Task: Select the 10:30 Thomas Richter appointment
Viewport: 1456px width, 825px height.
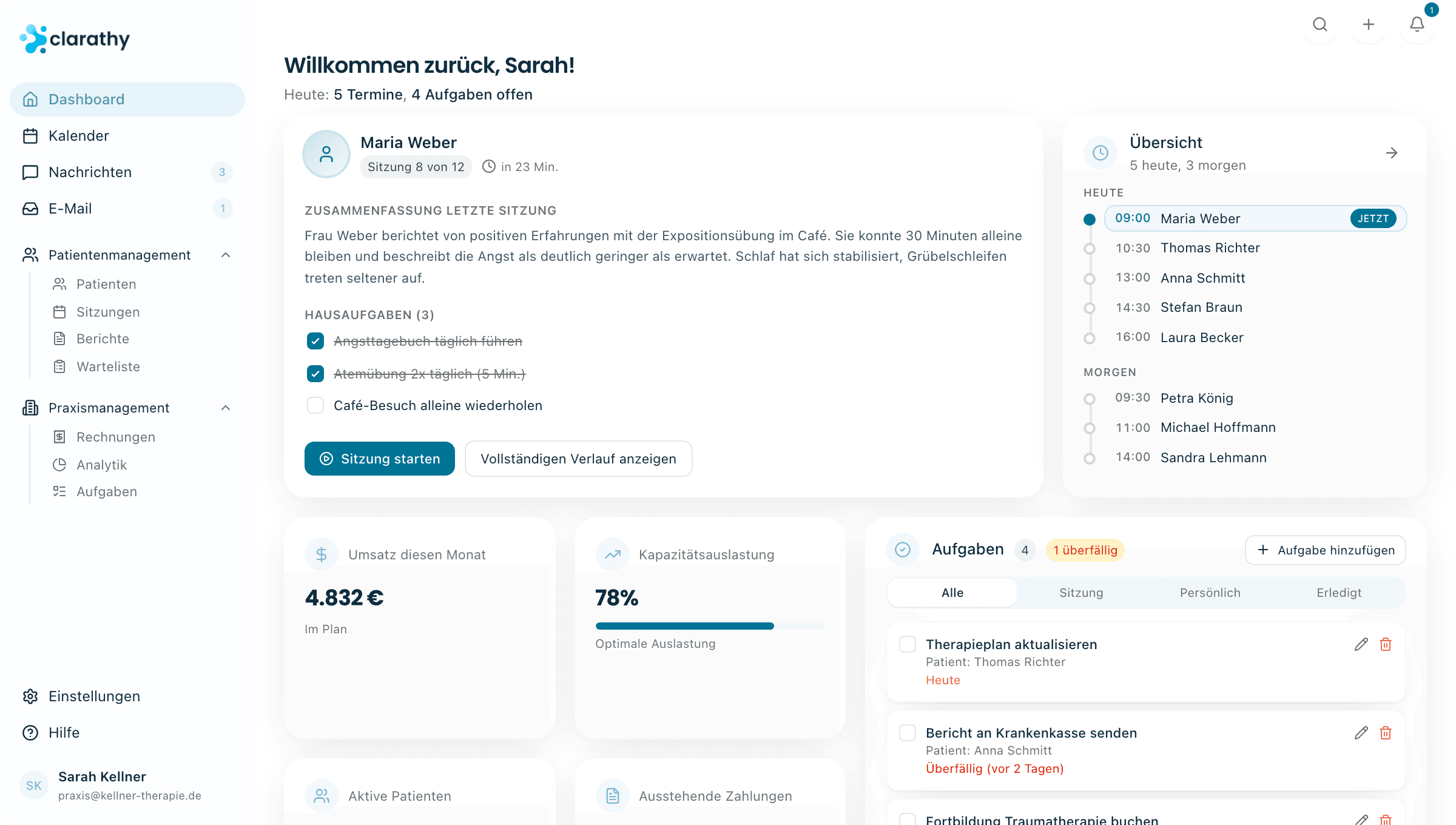Action: pos(1256,247)
